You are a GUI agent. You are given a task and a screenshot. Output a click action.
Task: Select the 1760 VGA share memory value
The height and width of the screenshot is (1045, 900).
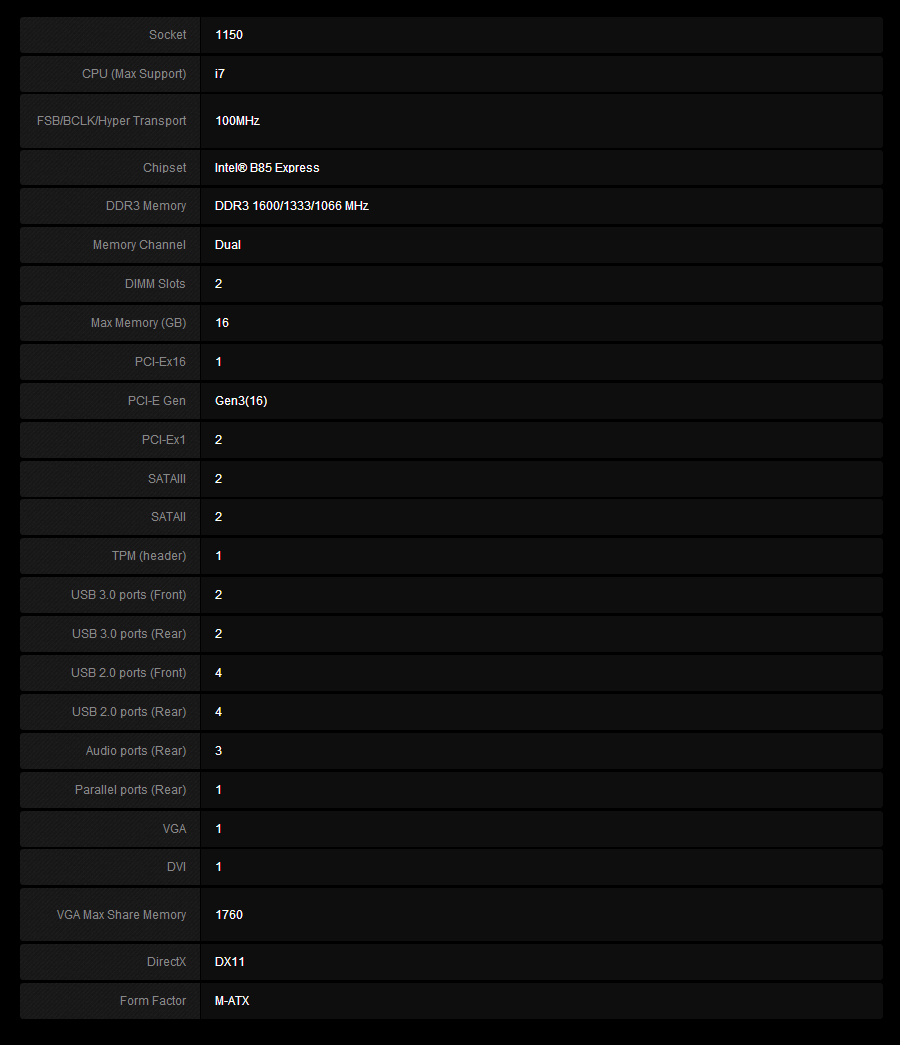tap(229, 915)
